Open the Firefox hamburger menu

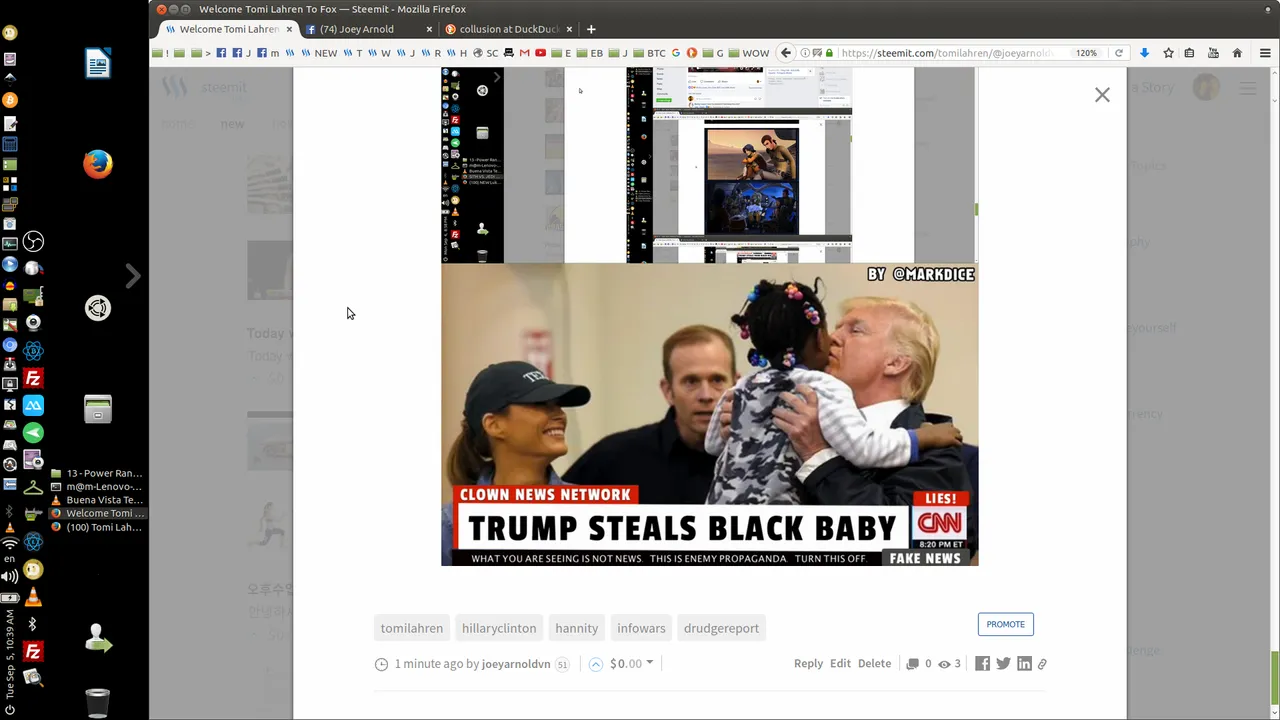1265,53
